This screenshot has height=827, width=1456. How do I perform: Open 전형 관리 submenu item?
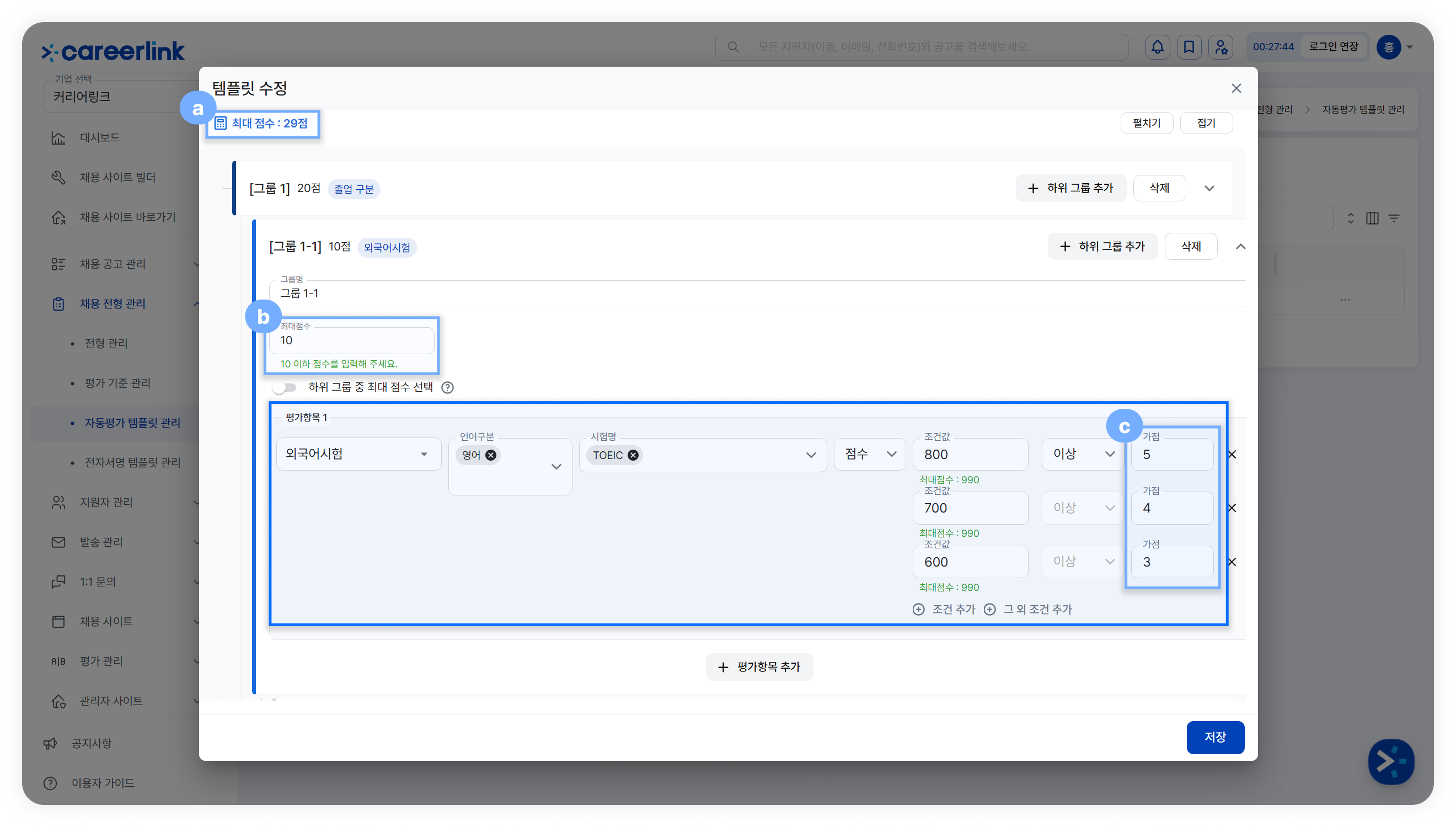(x=106, y=344)
